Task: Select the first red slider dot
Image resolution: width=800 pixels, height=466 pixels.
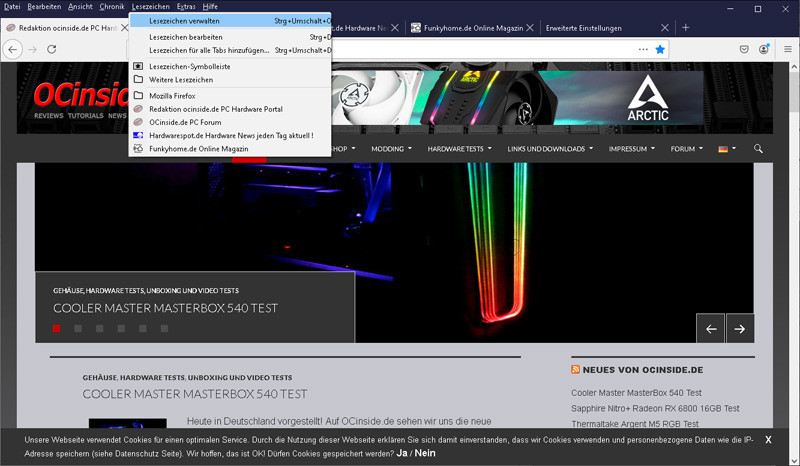Action: 57,328
